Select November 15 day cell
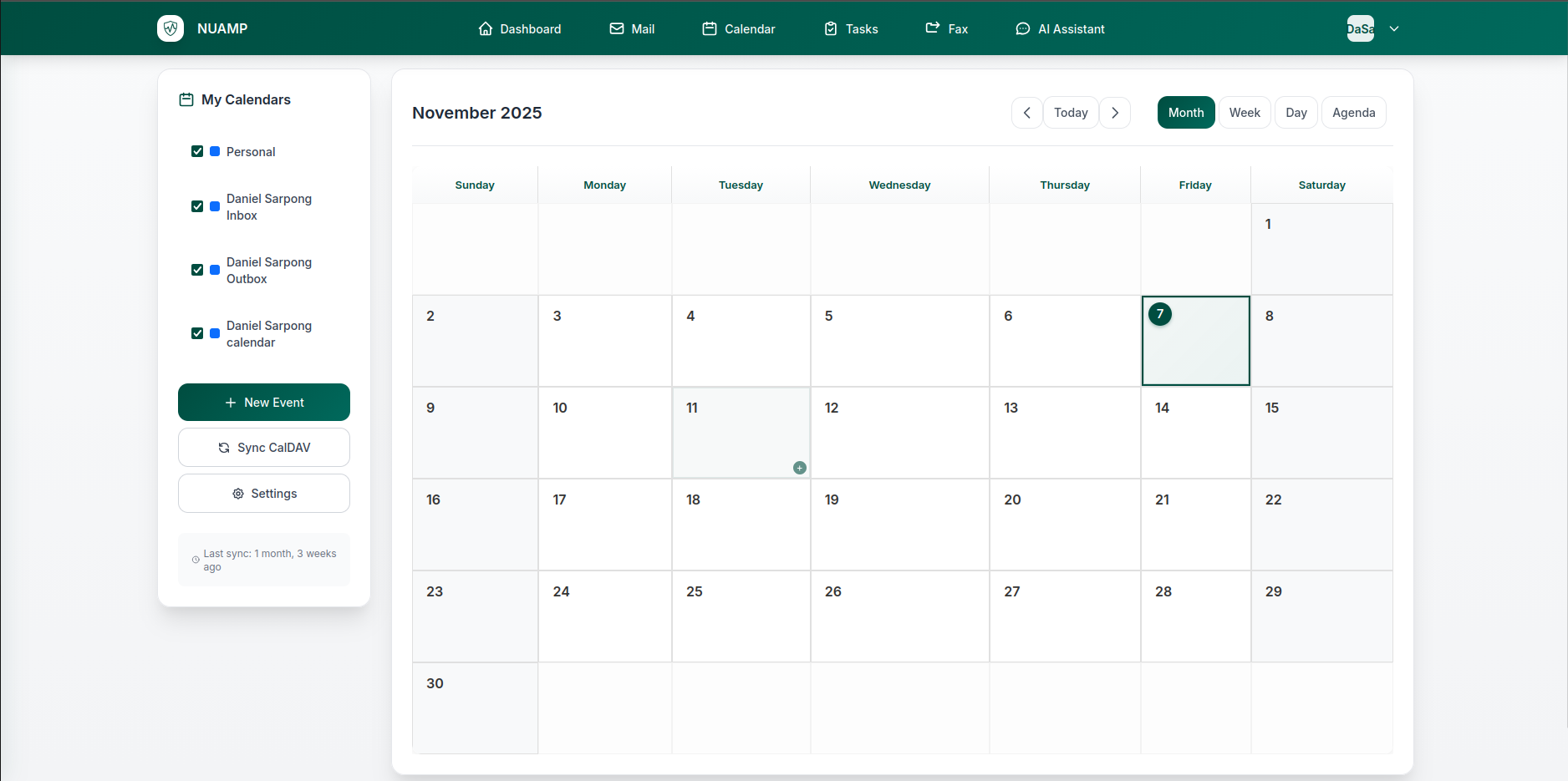This screenshot has height=781, width=1568. 1321,433
